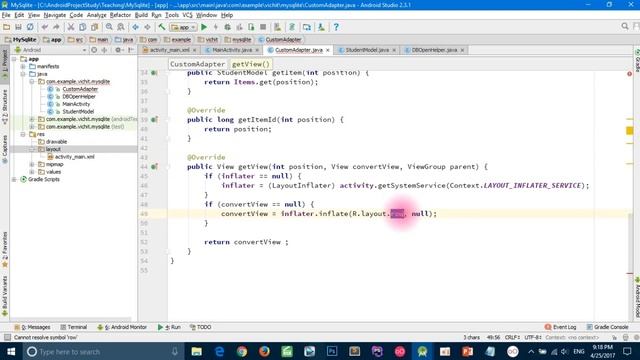The height and width of the screenshot is (360, 640).
Task: Click the getView() breadcrumb
Action: tap(251, 64)
